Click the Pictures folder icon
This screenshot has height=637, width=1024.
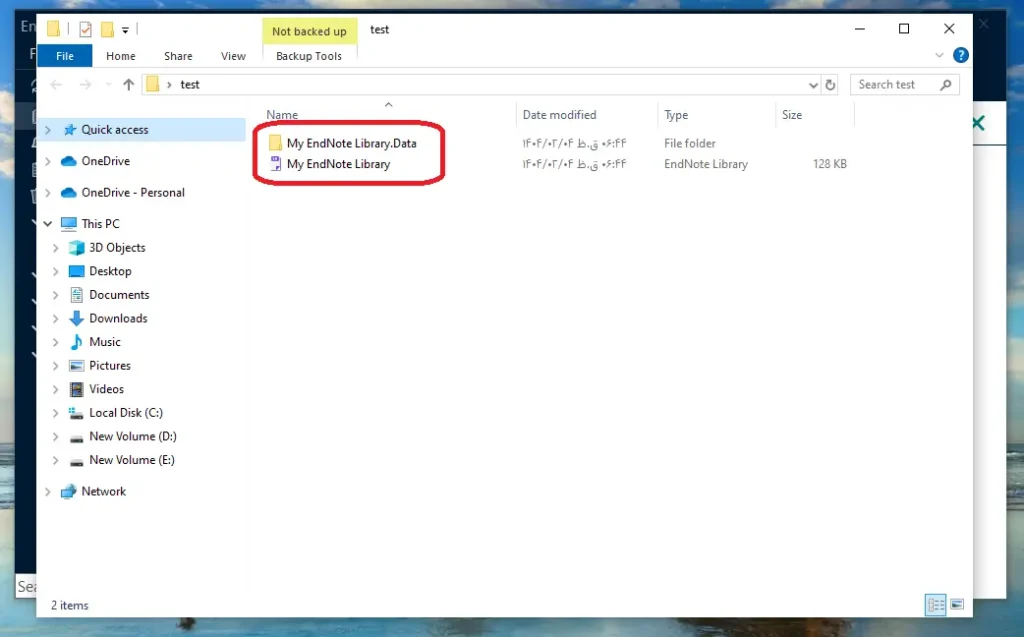click(76, 365)
